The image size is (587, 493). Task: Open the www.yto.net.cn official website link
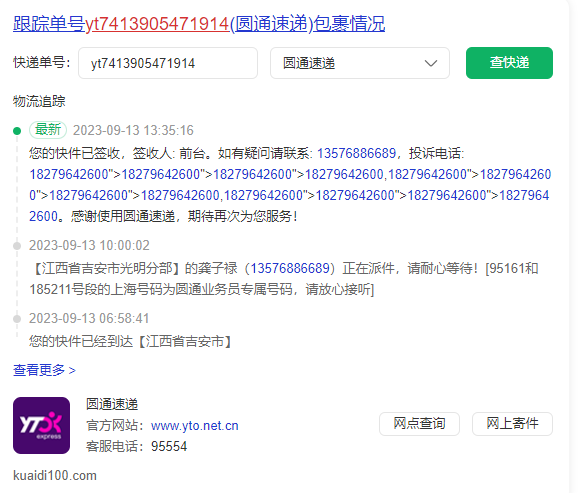tap(195, 426)
